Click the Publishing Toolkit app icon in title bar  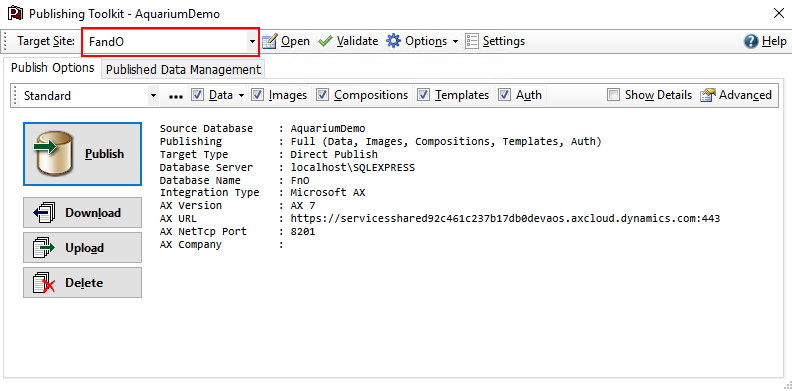16,13
